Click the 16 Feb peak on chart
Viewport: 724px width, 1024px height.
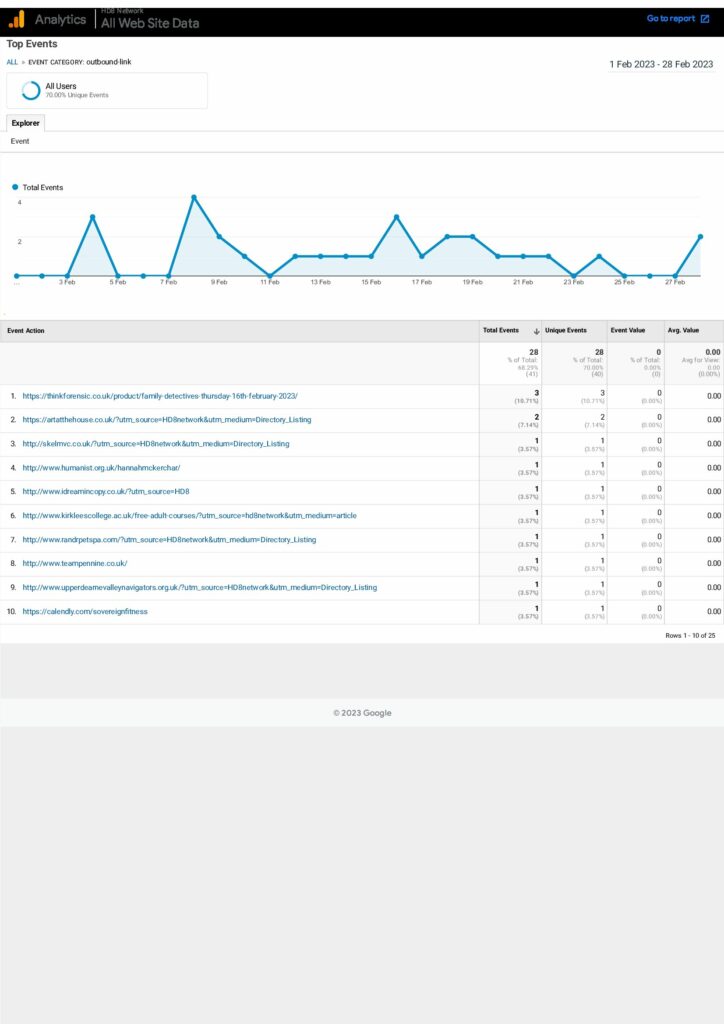396,216
